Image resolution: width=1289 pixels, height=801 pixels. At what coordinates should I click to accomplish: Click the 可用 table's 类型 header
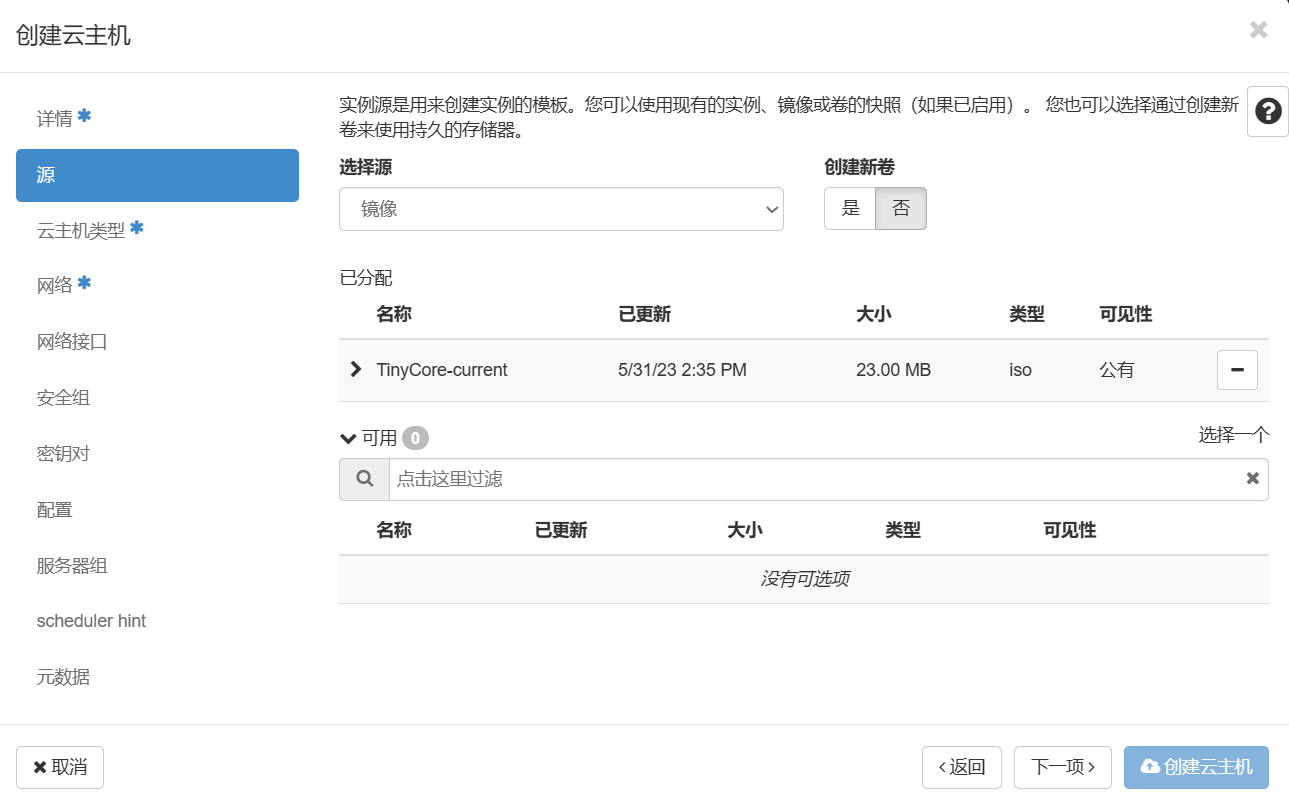903,530
